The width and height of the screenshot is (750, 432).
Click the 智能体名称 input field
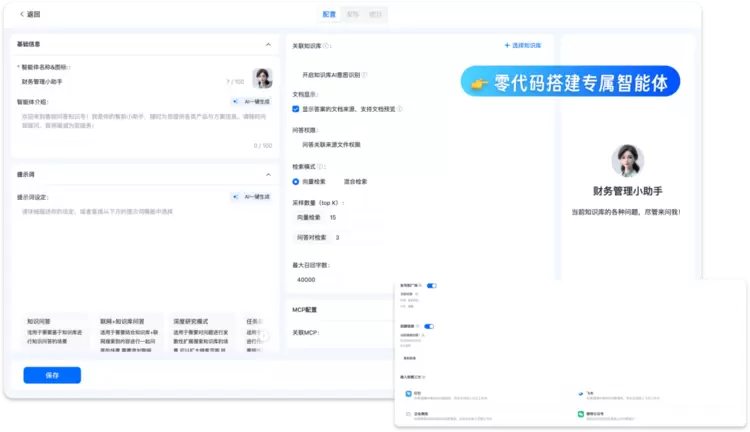coord(120,81)
